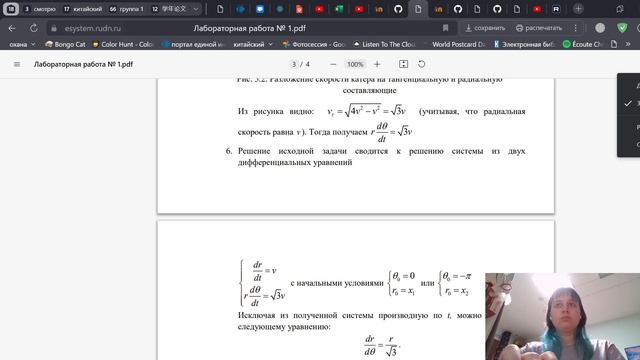This screenshot has height=360, width=640.
Task: Open the PDF viewer sidebar hamburger menu
Action: click(x=17, y=64)
